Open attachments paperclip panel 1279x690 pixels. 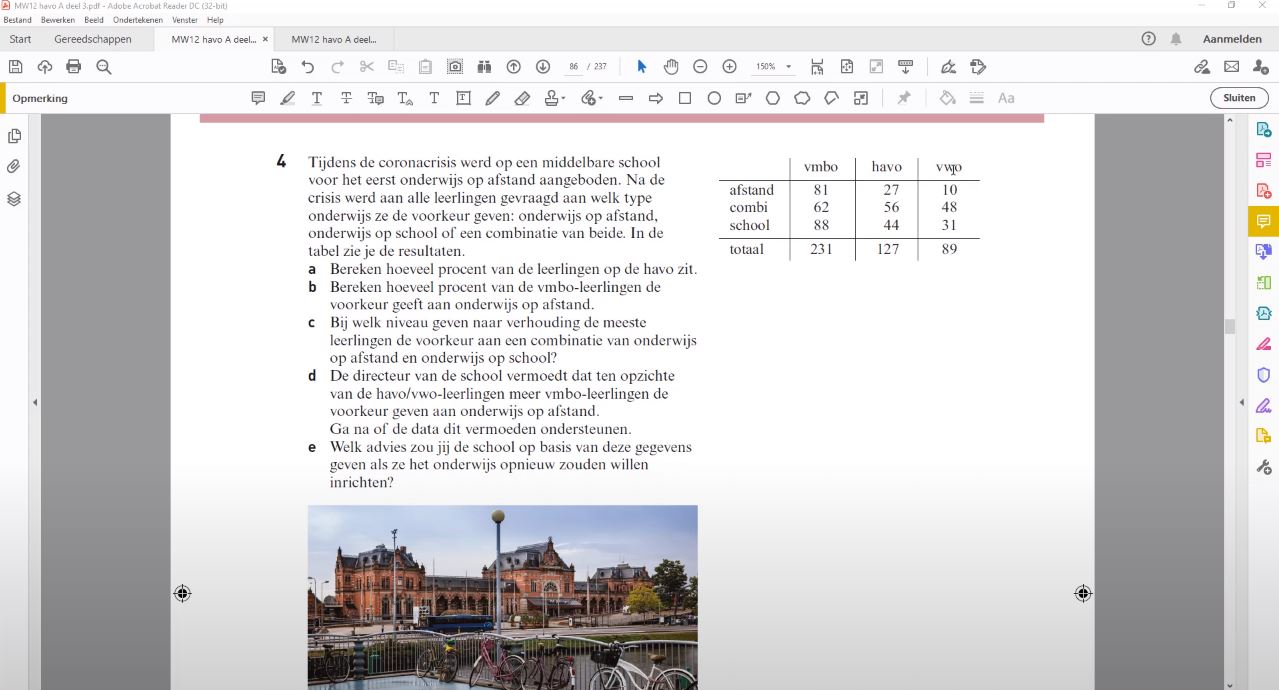(14, 167)
